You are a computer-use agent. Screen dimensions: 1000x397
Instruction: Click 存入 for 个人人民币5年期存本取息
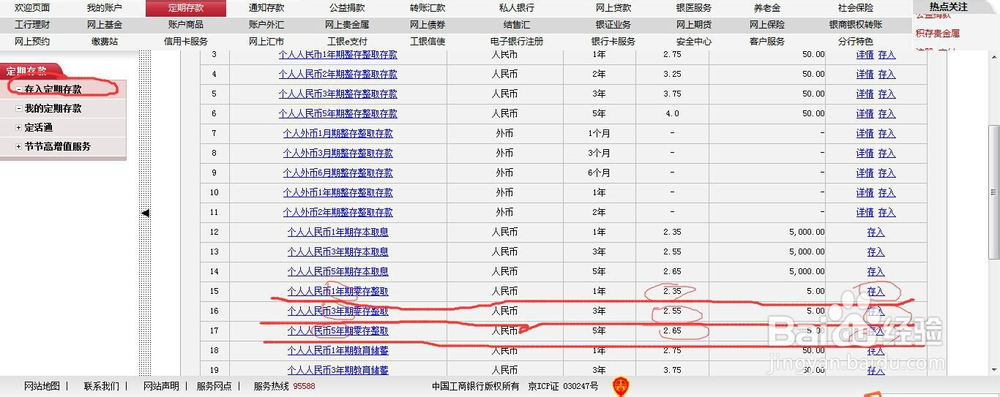[x=876, y=272]
